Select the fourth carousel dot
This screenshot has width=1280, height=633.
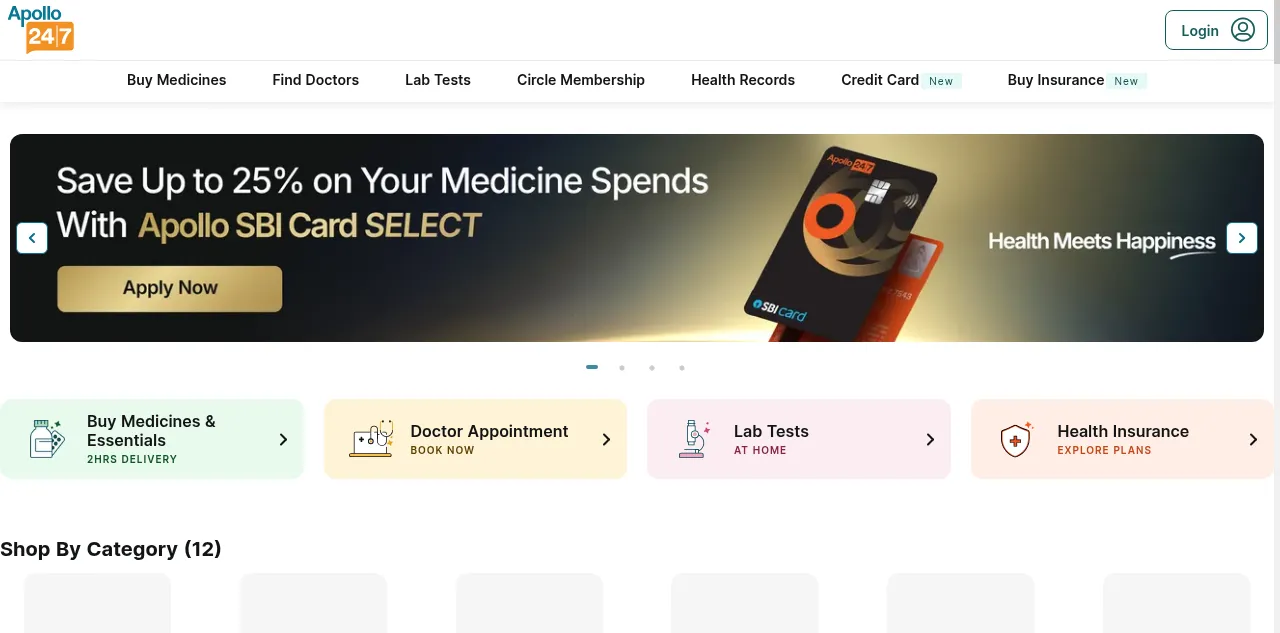[x=682, y=368]
